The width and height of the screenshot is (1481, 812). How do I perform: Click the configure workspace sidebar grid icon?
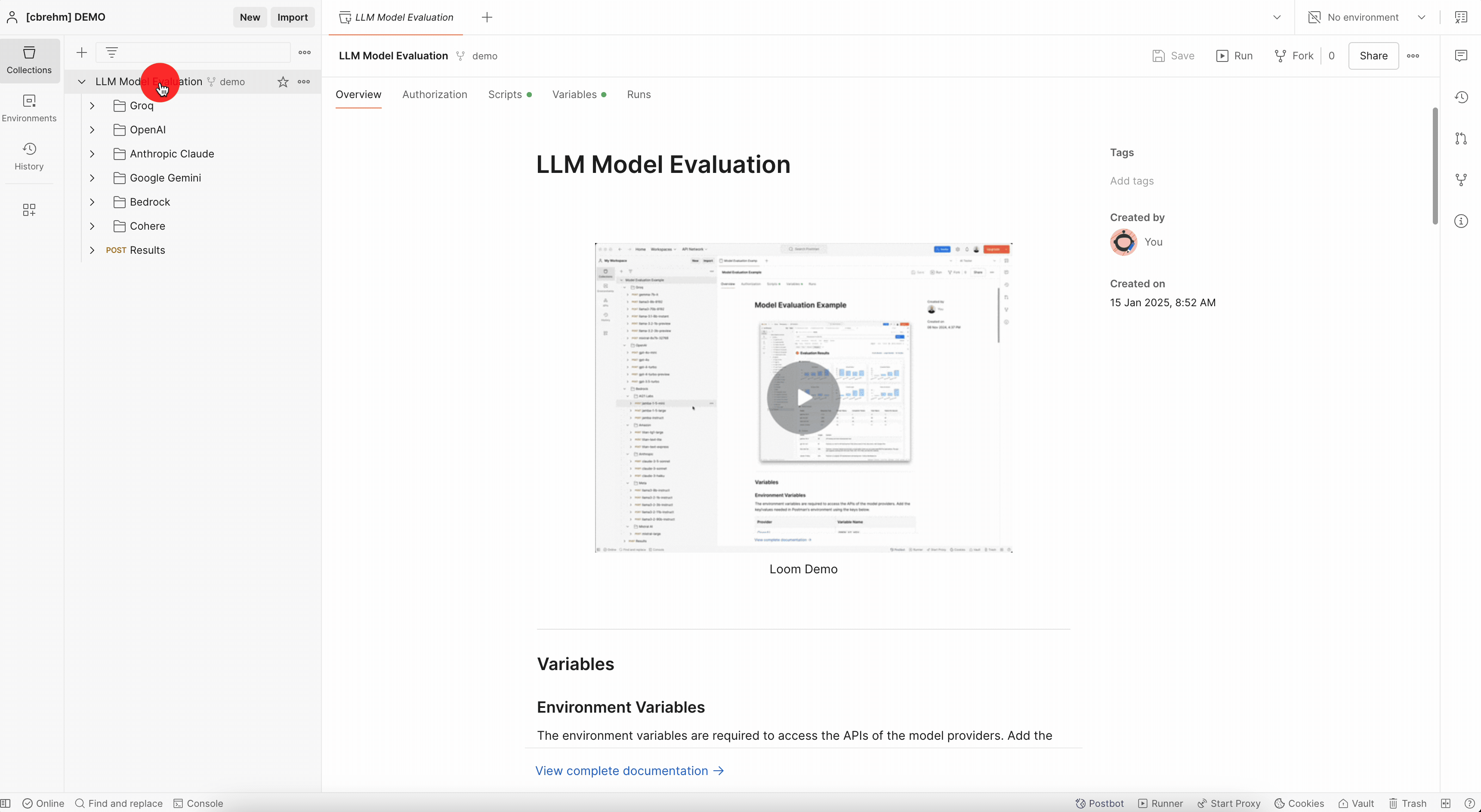[29, 210]
